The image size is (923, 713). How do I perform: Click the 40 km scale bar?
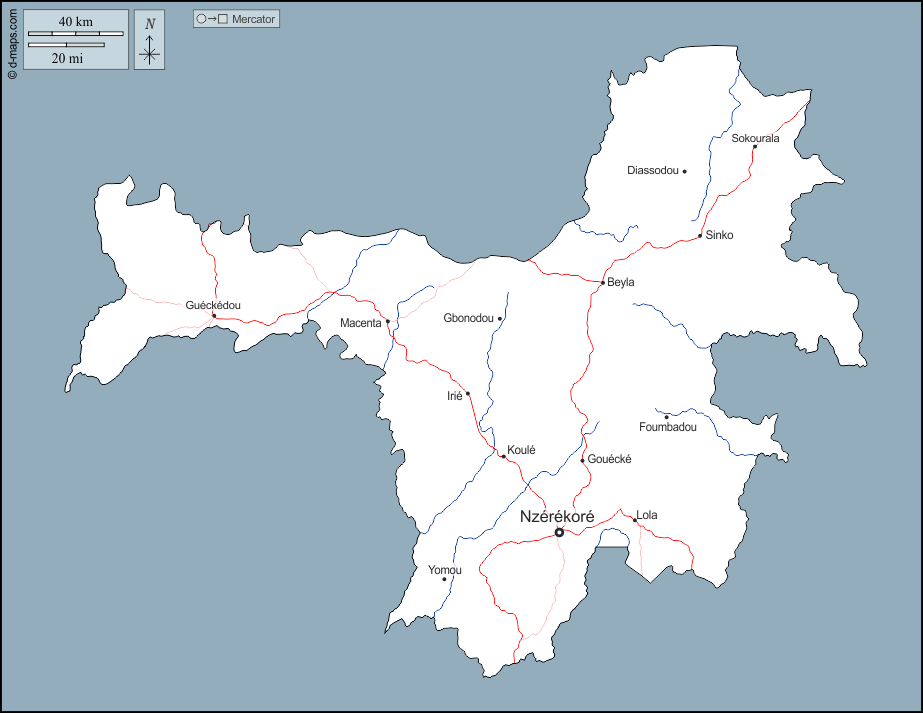tap(76, 34)
